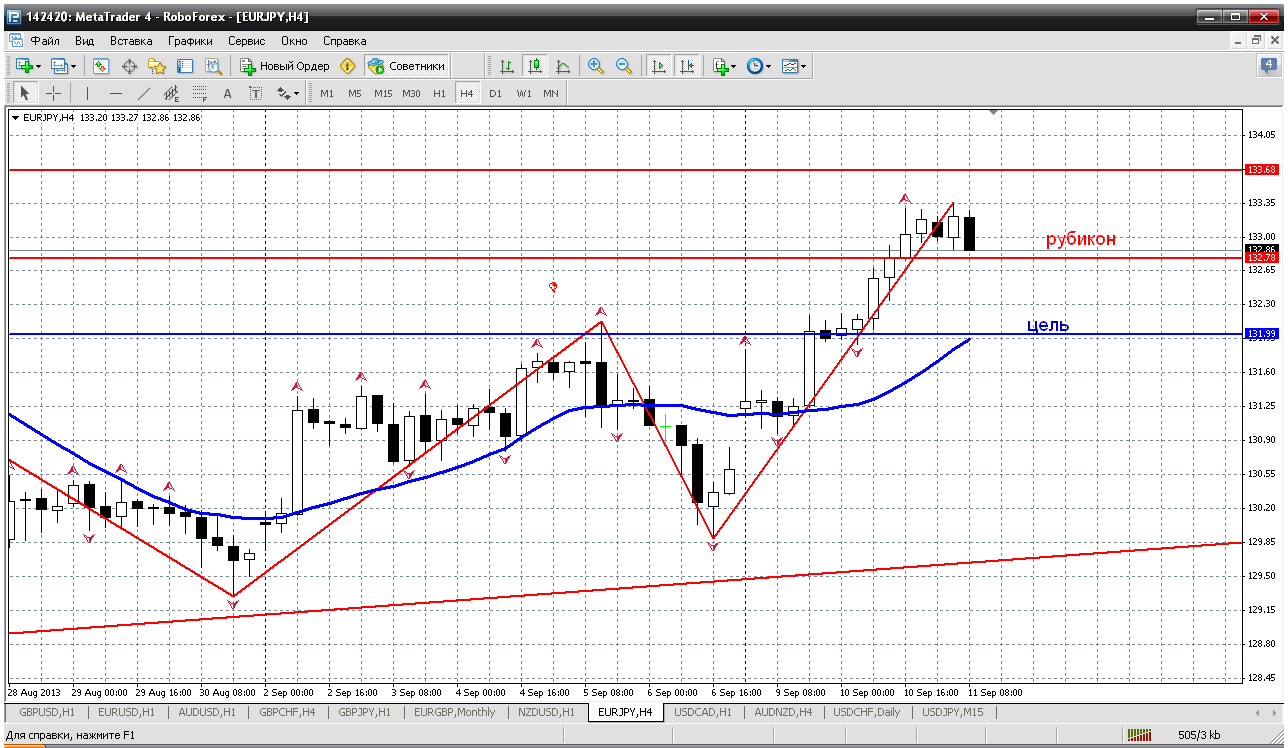Select the M30 timeframe

pyautogui.click(x=411, y=93)
